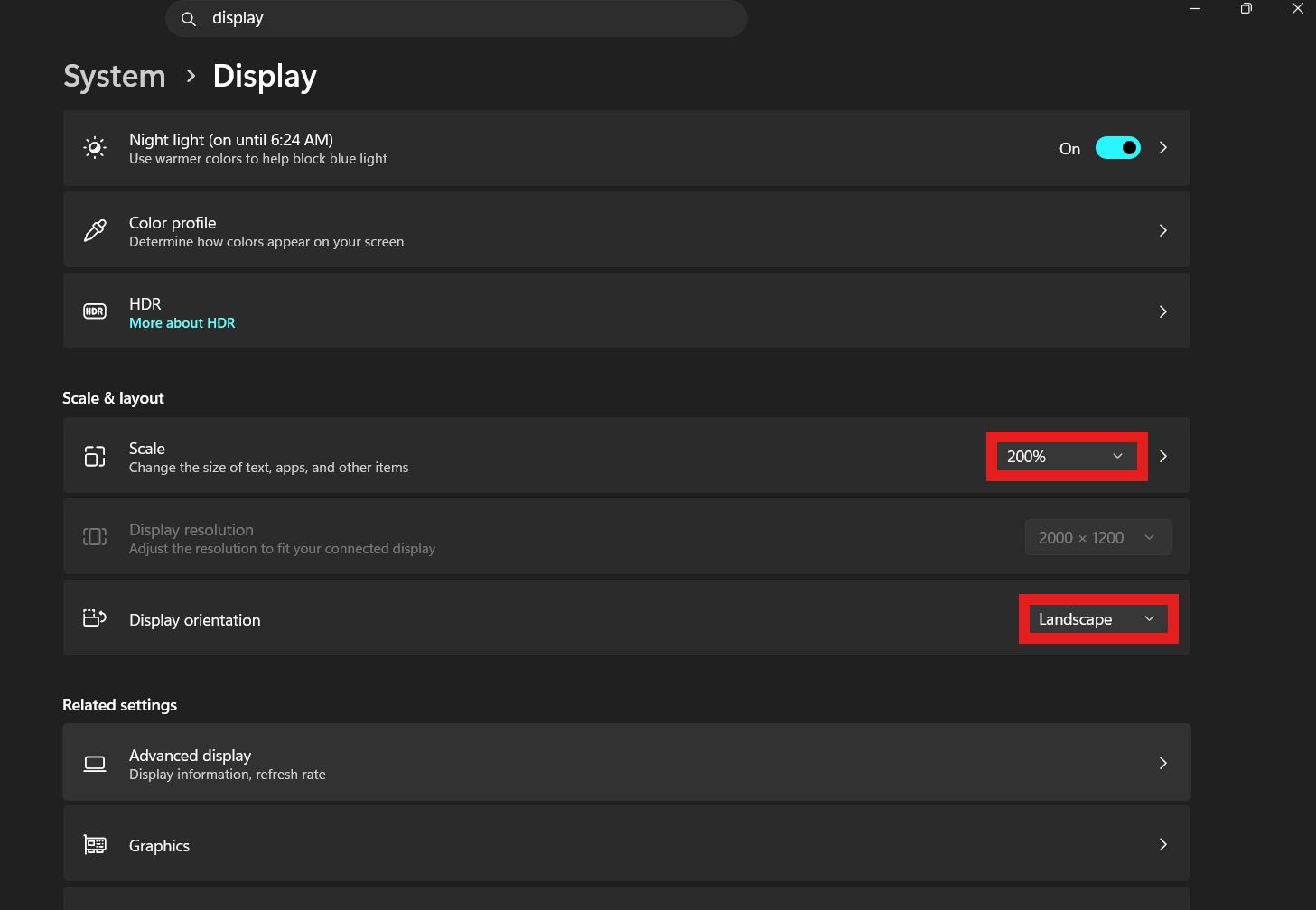
Task: Open Advanced display chevron
Action: 1163,763
